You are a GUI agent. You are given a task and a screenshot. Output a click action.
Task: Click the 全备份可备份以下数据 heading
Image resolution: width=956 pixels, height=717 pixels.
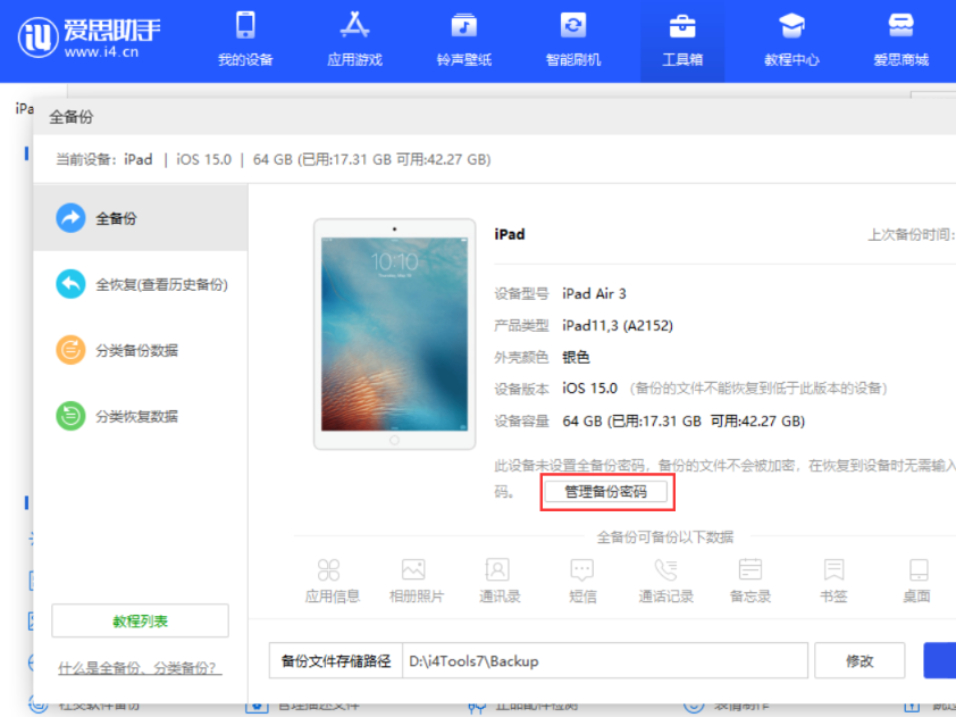(665, 537)
